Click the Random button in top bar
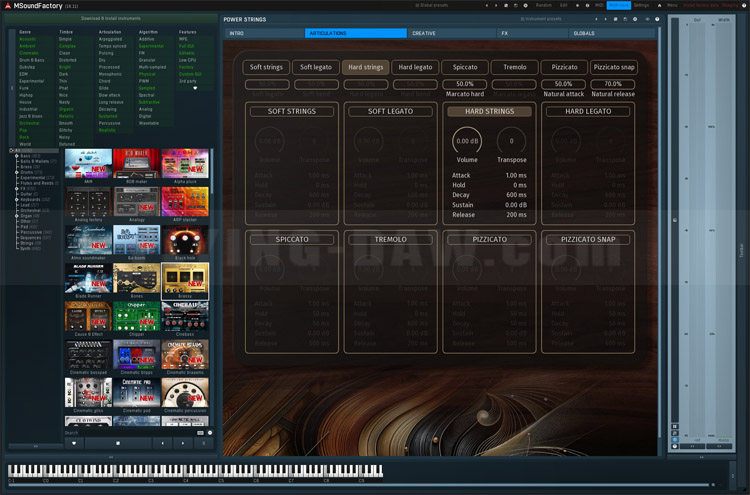 [x=543, y=5]
